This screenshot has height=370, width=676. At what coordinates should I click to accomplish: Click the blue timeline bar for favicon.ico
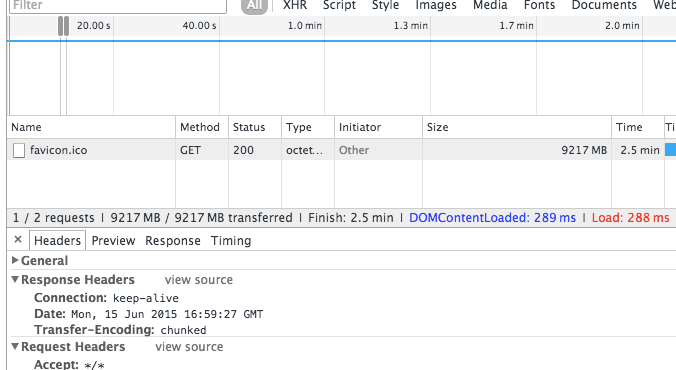click(670, 150)
